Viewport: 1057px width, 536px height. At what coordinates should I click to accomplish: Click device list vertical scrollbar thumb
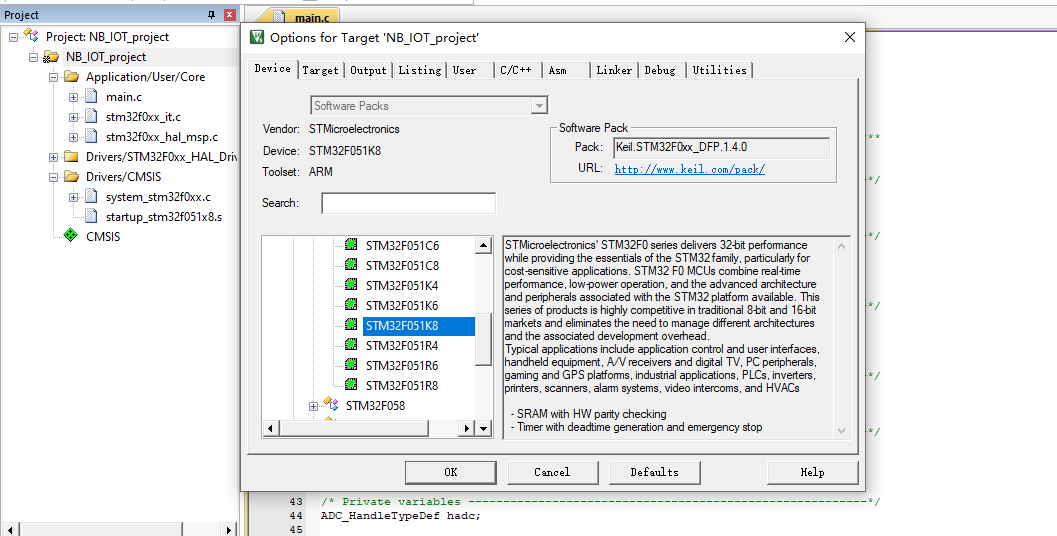[x=483, y=340]
